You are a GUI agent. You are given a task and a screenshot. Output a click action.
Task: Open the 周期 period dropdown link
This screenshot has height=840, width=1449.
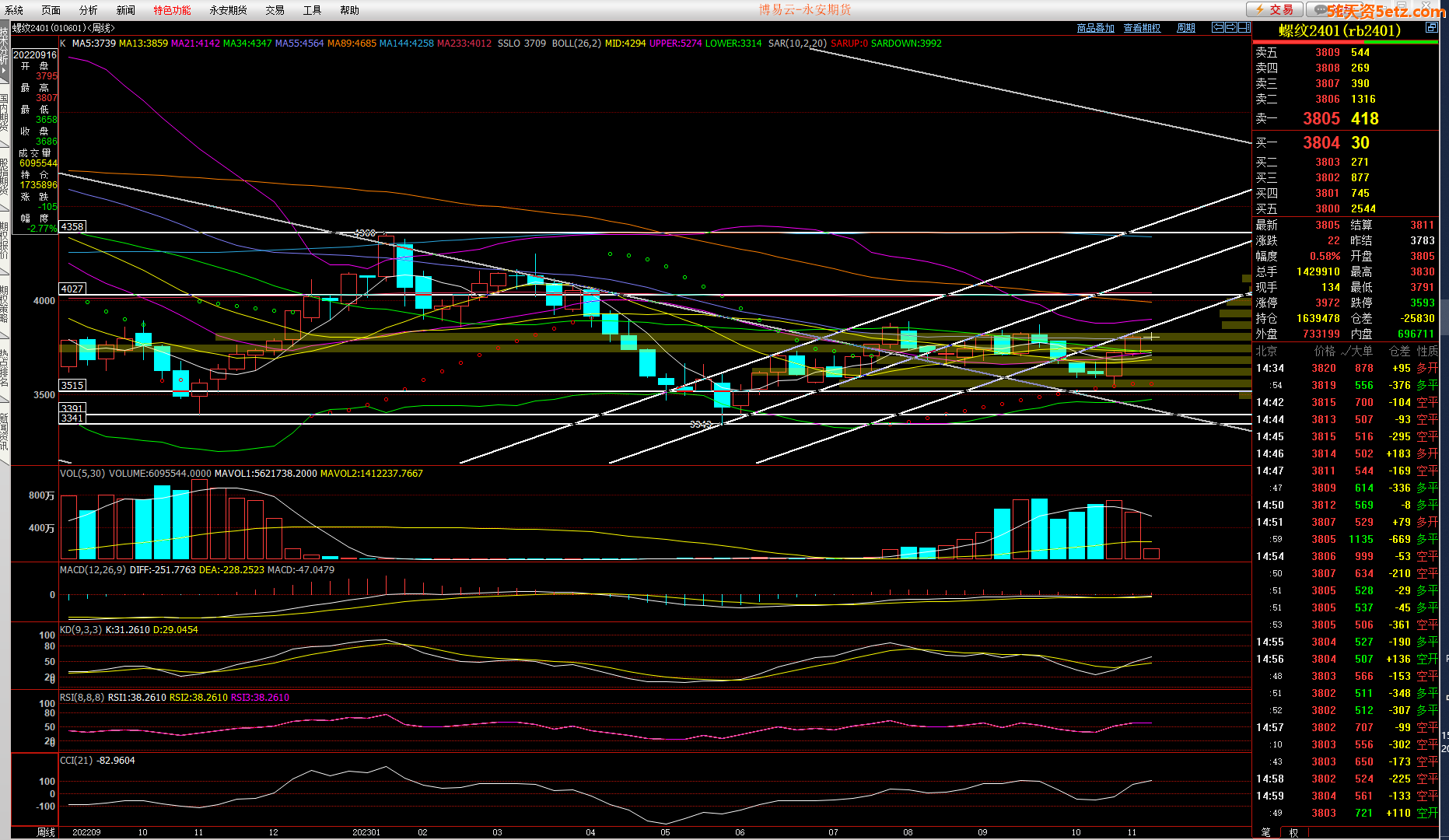tap(1185, 28)
